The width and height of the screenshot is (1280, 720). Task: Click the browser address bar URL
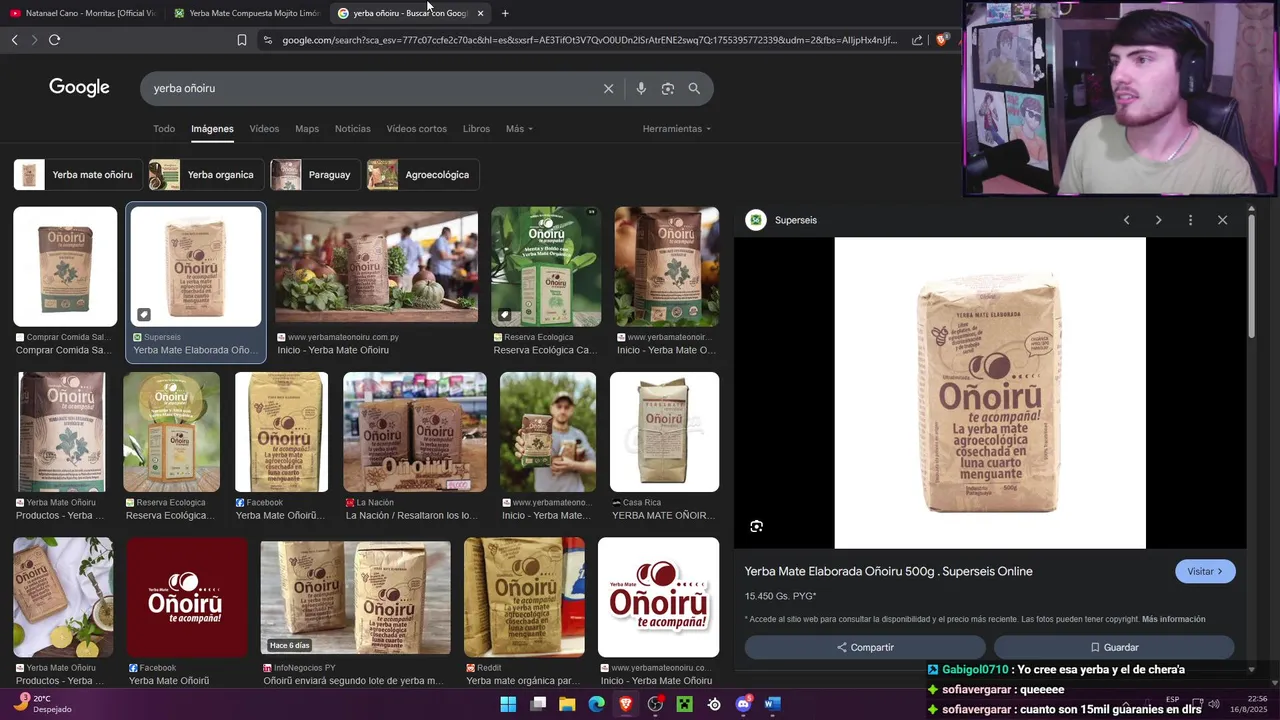590,40
